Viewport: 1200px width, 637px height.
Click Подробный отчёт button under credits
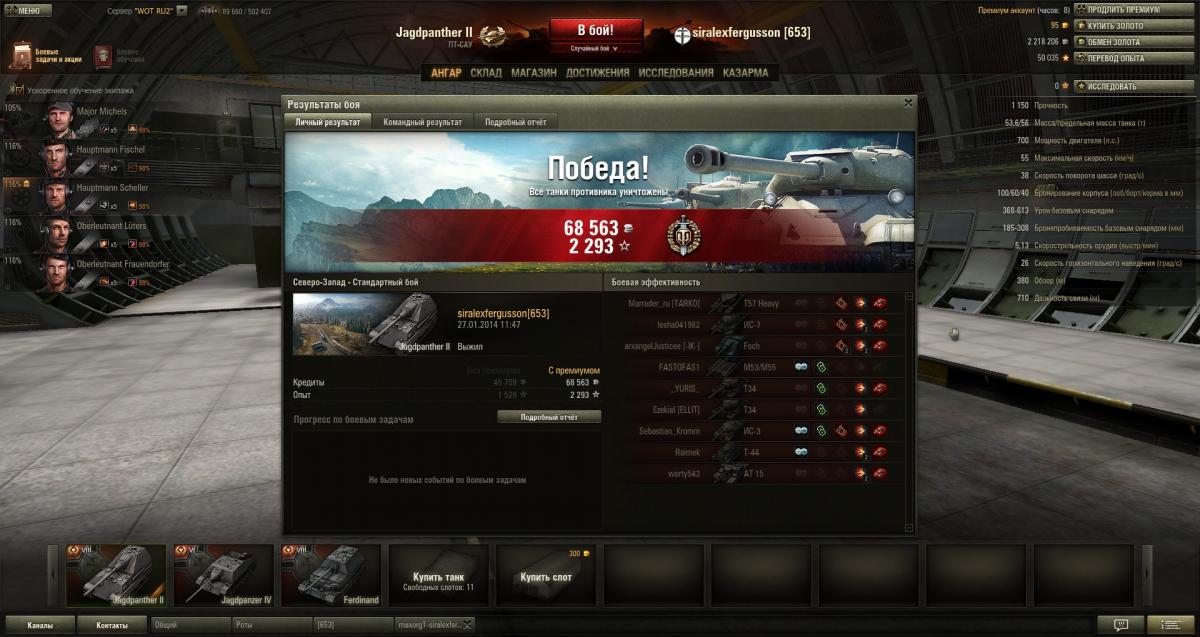pyautogui.click(x=549, y=417)
